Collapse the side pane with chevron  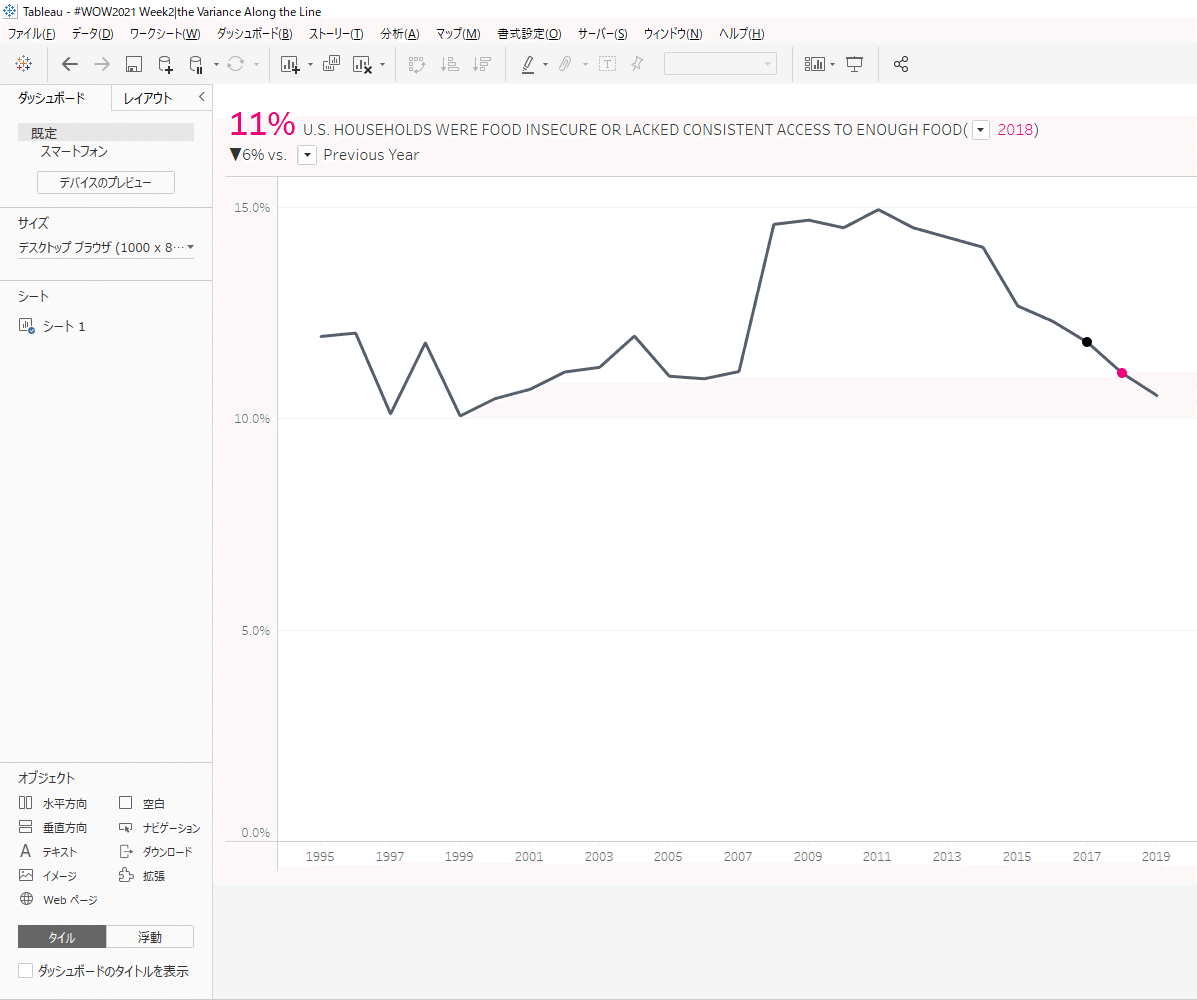202,97
